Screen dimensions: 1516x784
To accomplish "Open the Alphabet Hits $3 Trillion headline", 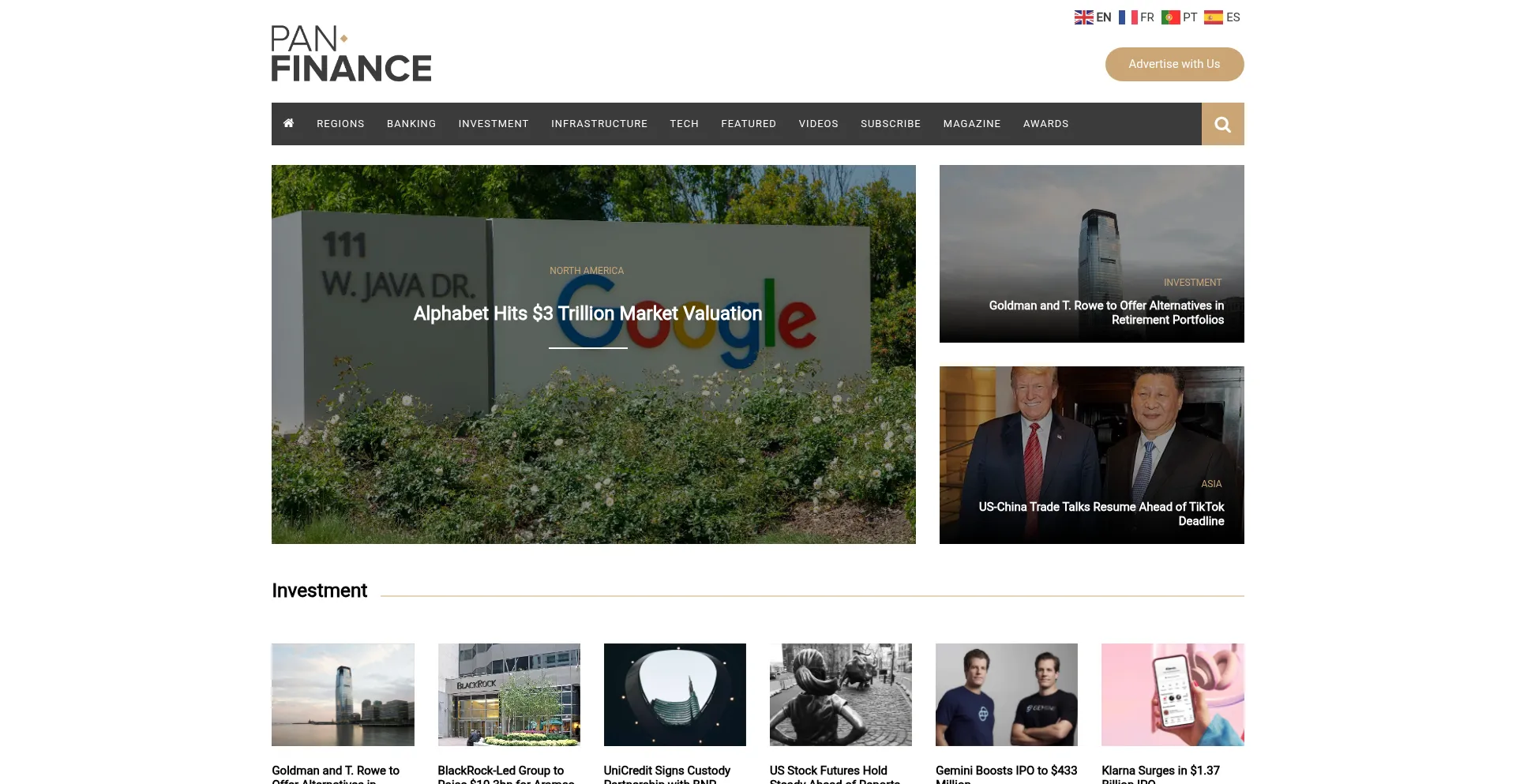I will 588,313.
